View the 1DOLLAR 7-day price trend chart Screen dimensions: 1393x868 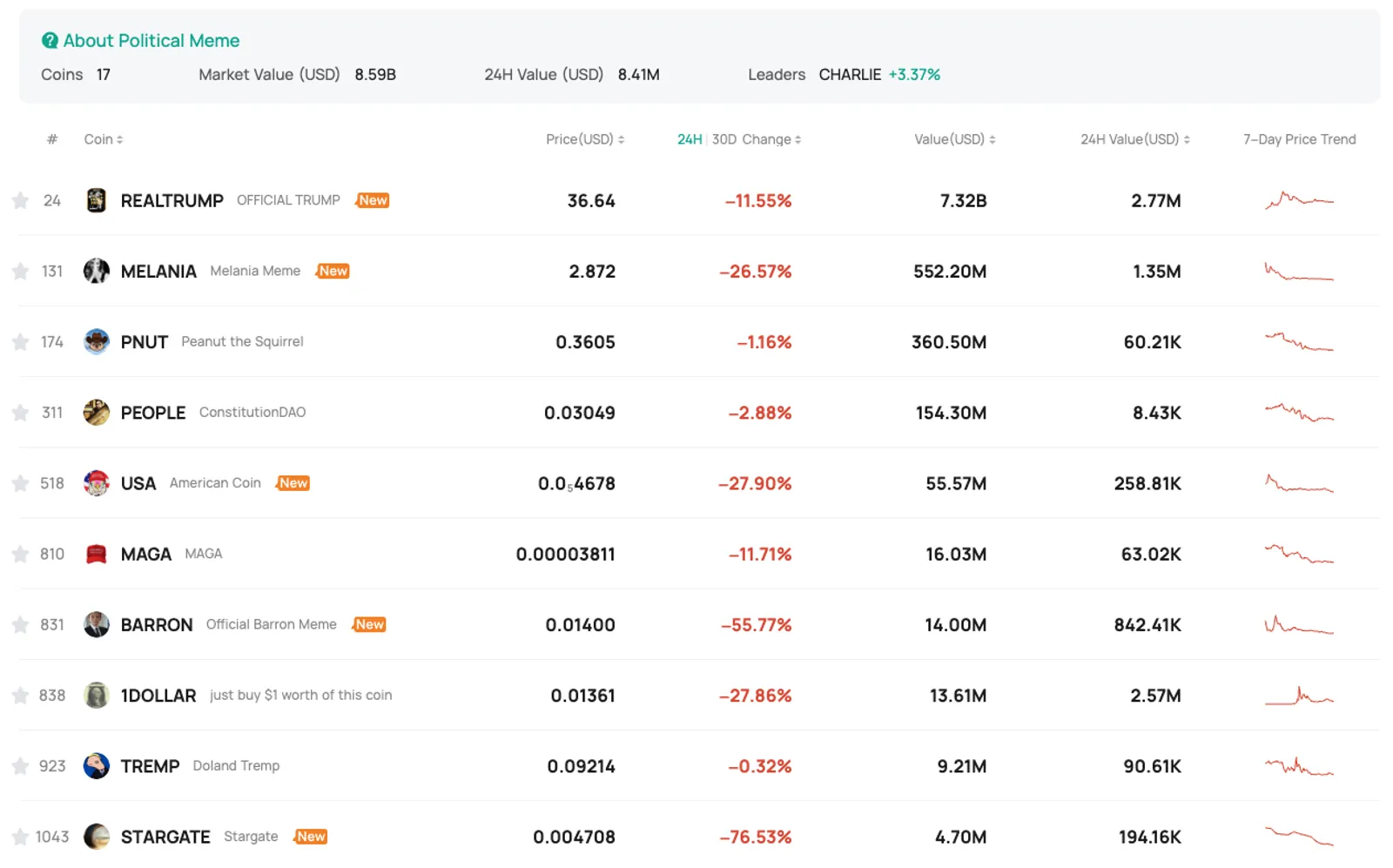[1299, 695]
